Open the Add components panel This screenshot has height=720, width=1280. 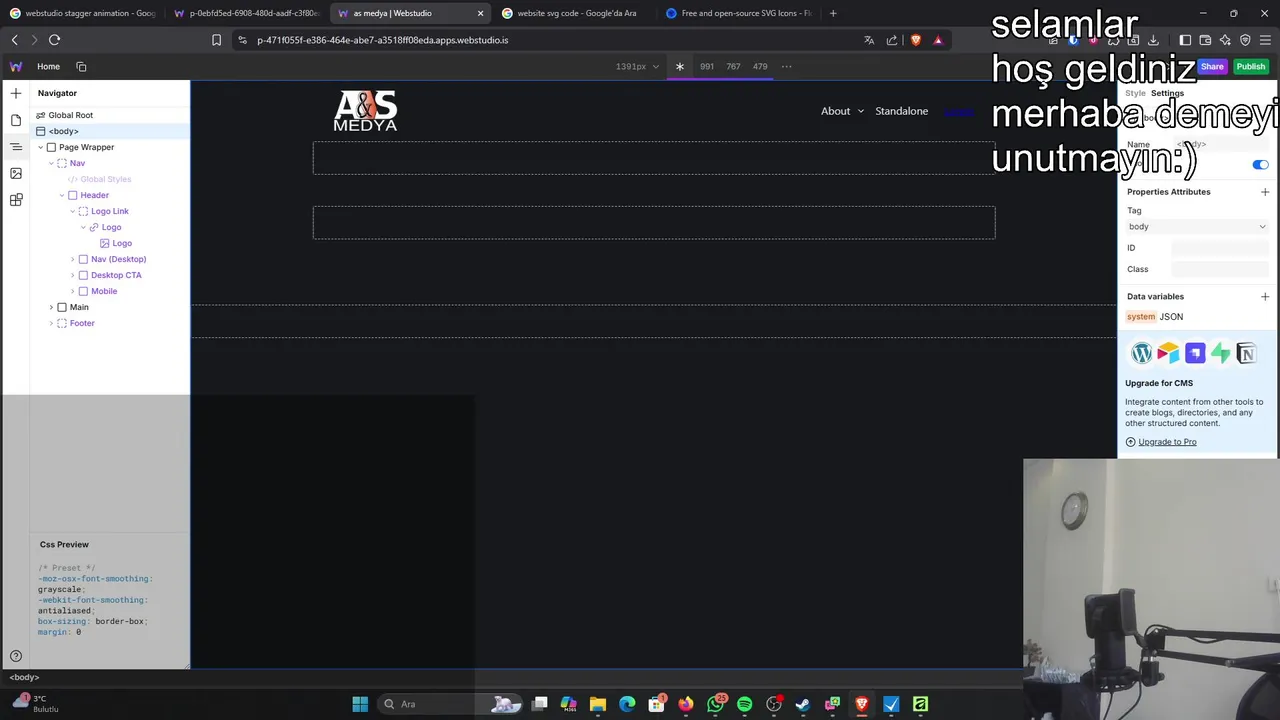coord(16,93)
